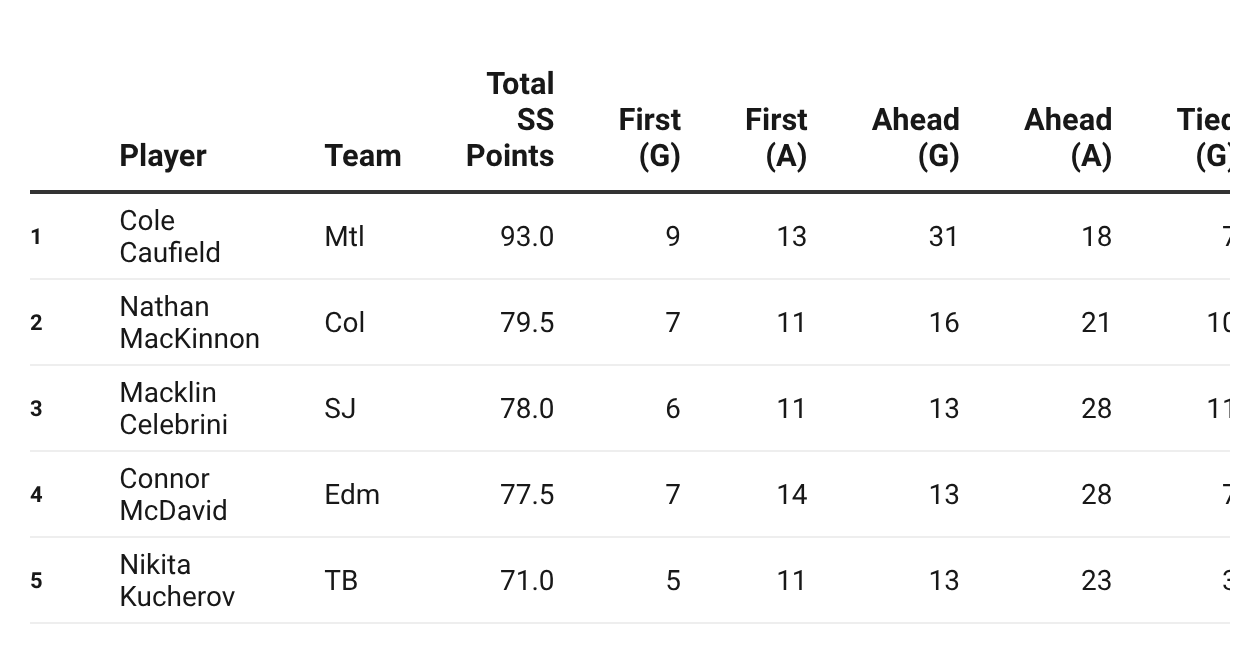Select the Edm team cell

352,495
